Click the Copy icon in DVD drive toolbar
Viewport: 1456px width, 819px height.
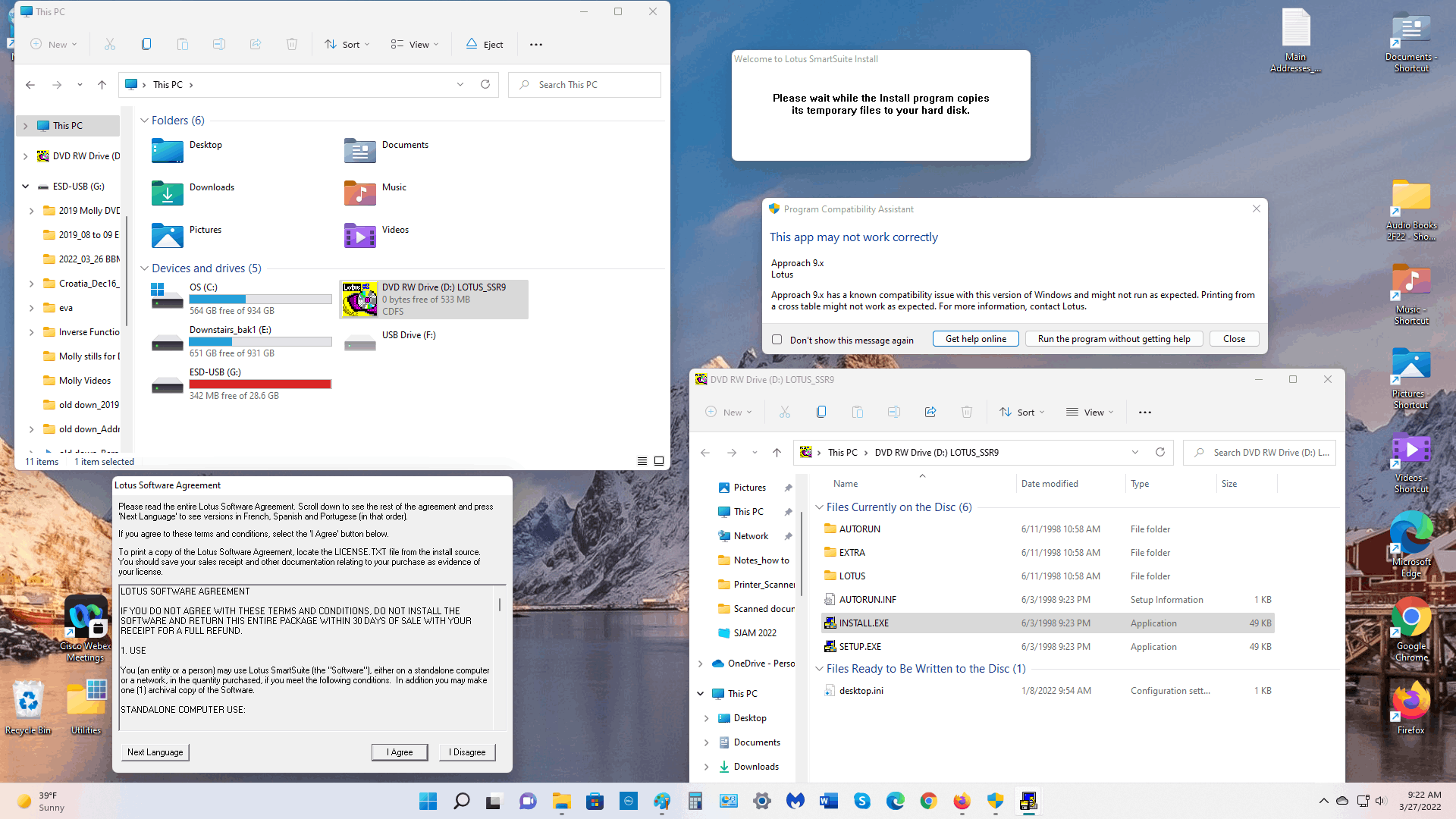[821, 412]
